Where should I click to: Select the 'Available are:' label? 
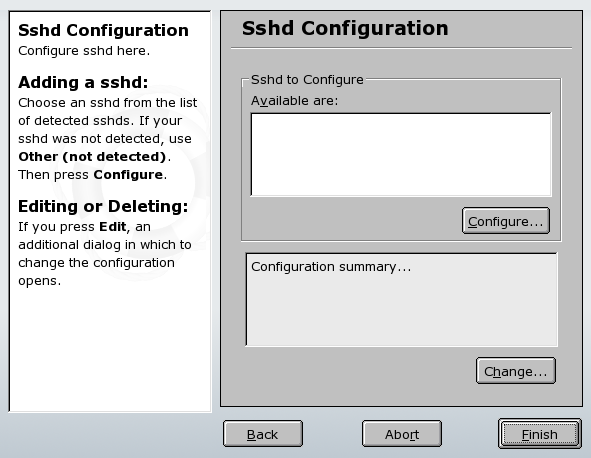[295, 101]
